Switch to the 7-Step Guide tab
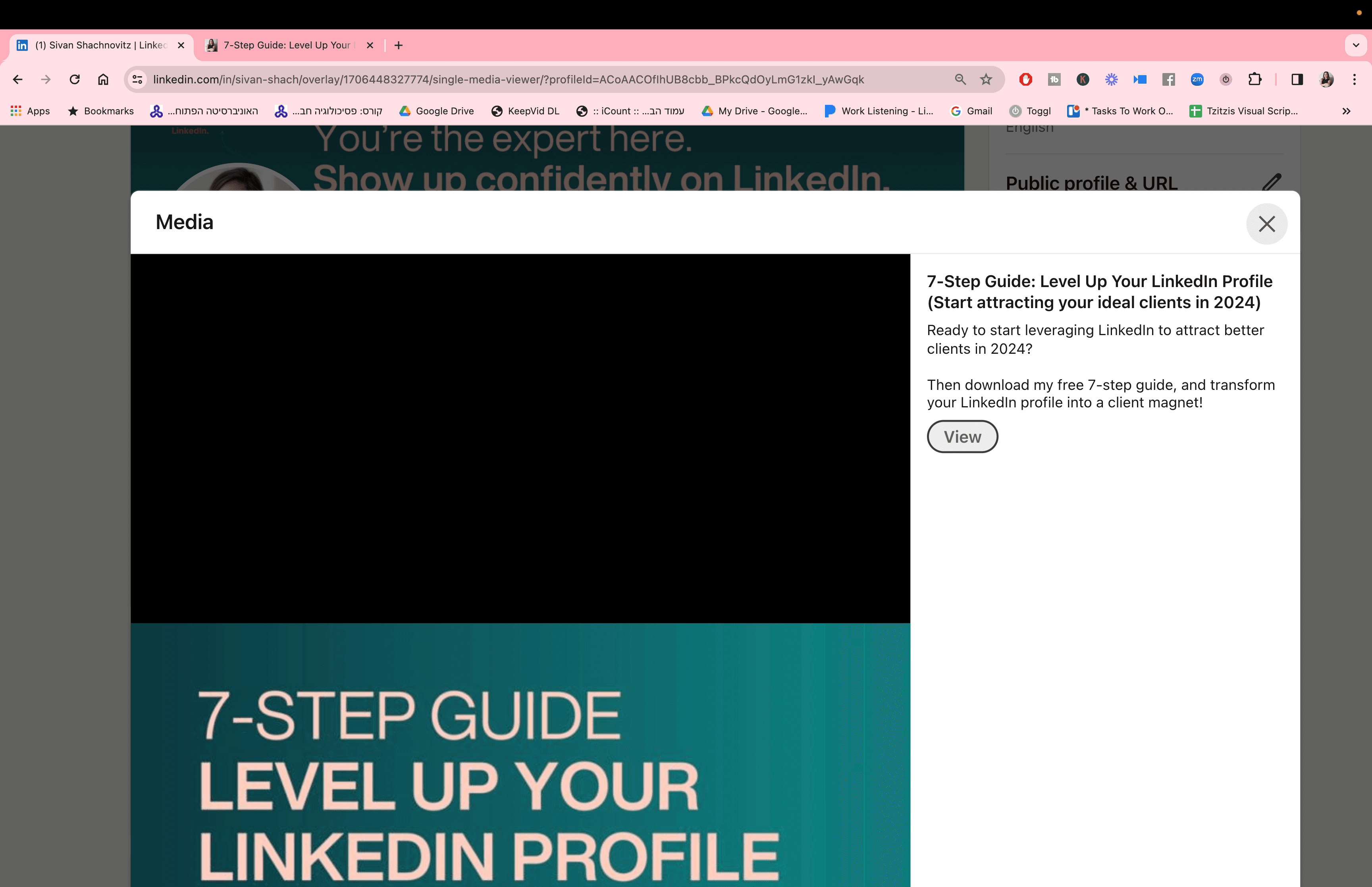 pos(289,45)
